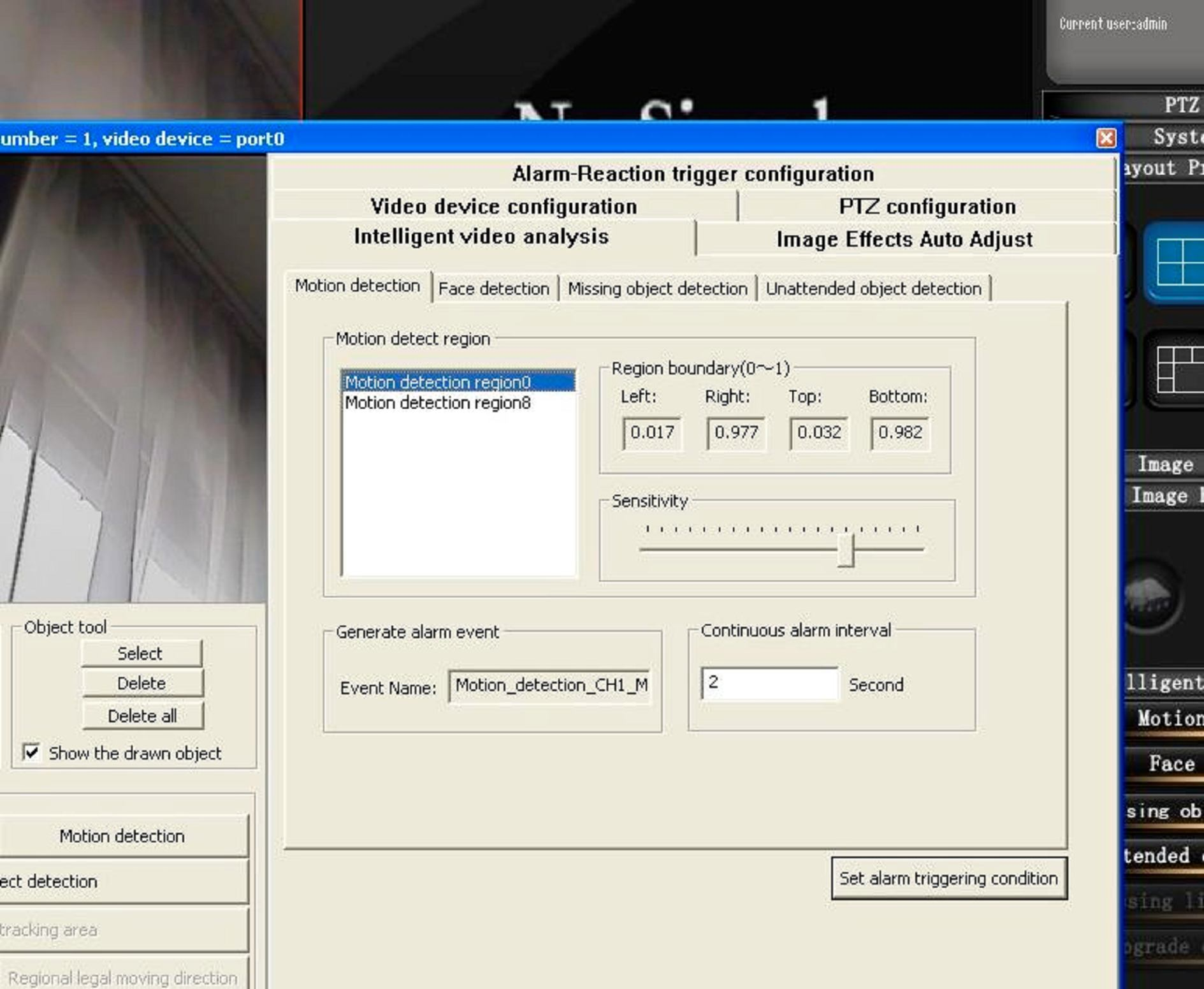
Task: Open the Alarm-Reaction trigger configuration tab
Action: coord(693,173)
